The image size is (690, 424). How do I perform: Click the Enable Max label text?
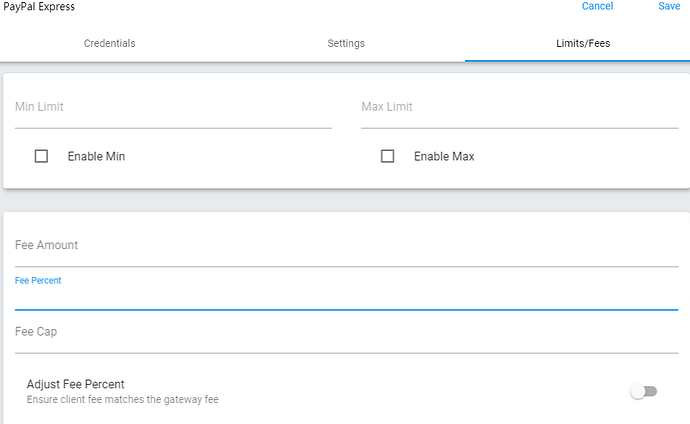coord(444,157)
